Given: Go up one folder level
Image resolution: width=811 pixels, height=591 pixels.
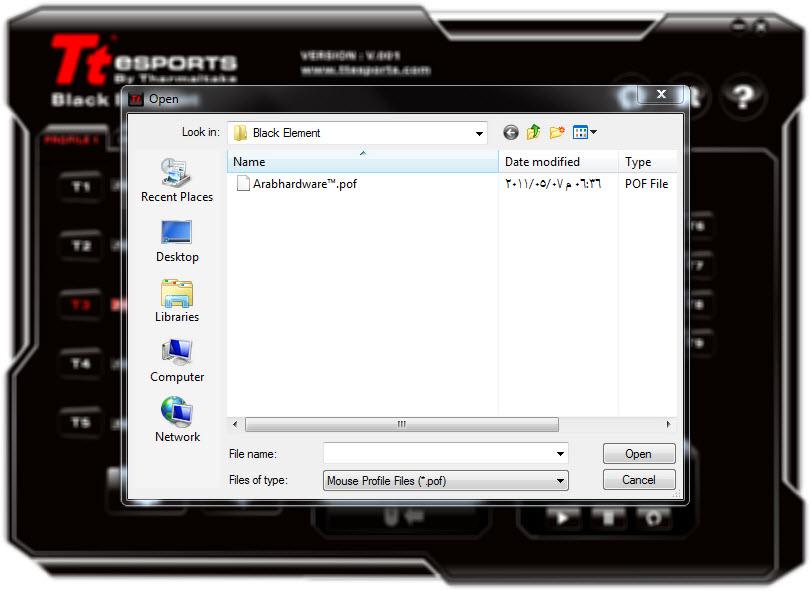Looking at the screenshot, I should point(533,132).
